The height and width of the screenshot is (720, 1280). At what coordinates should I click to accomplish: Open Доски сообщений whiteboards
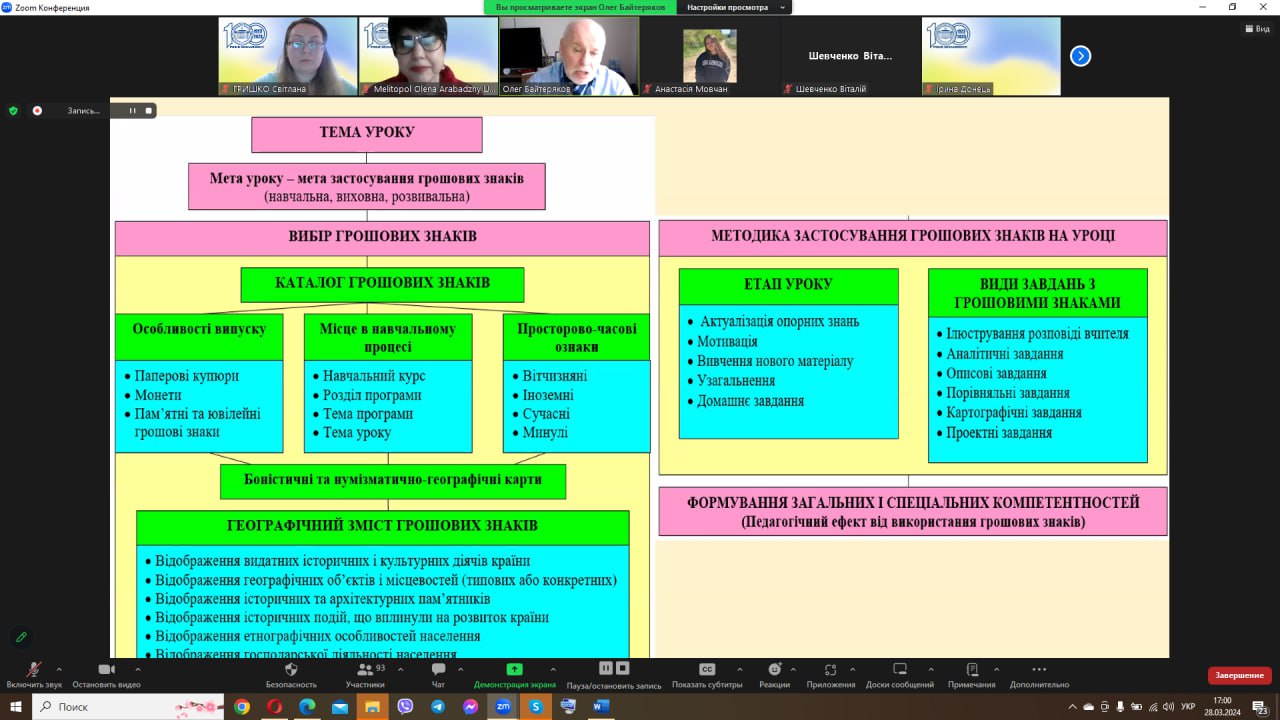(900, 670)
